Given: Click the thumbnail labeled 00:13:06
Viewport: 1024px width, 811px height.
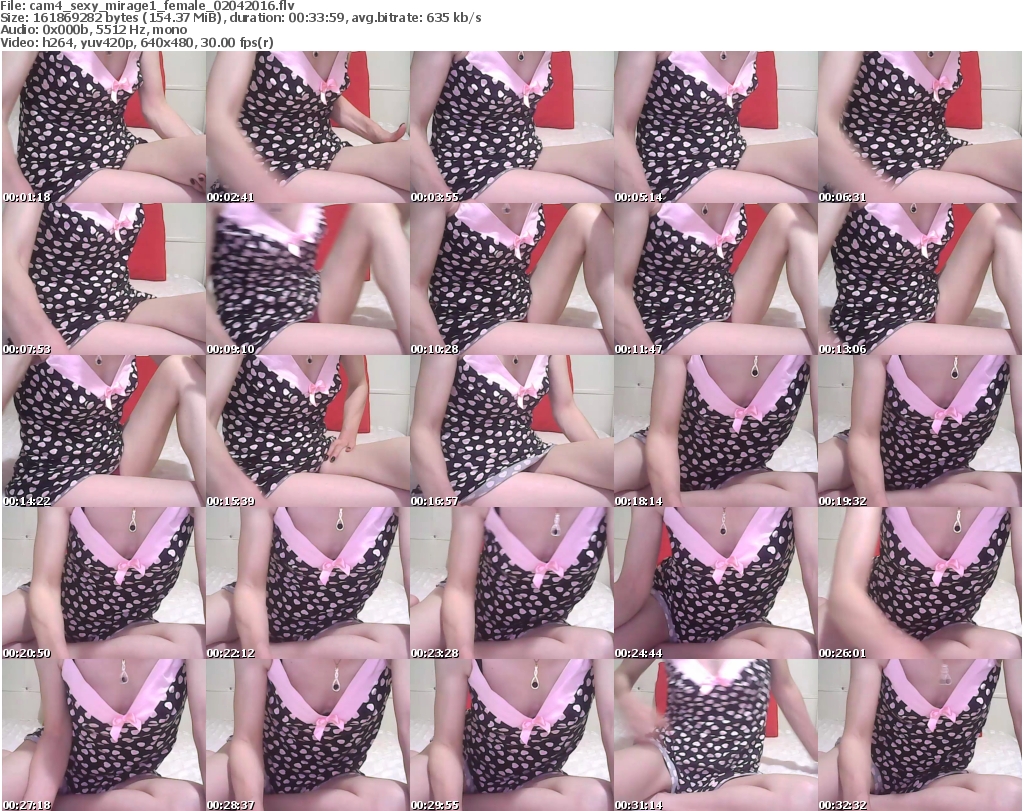Looking at the screenshot, I should click(x=920, y=279).
